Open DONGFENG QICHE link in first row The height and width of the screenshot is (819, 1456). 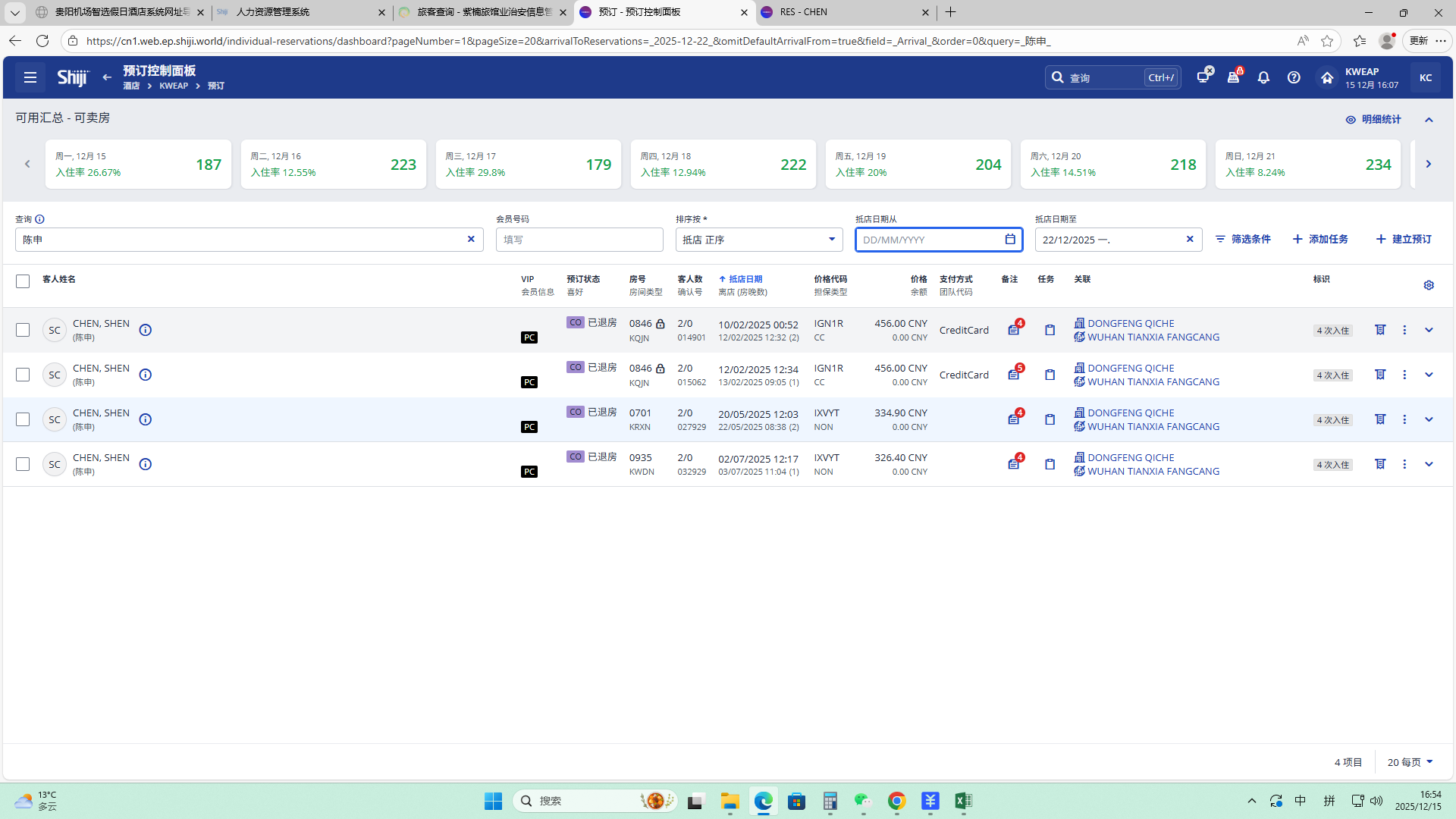click(x=1131, y=323)
